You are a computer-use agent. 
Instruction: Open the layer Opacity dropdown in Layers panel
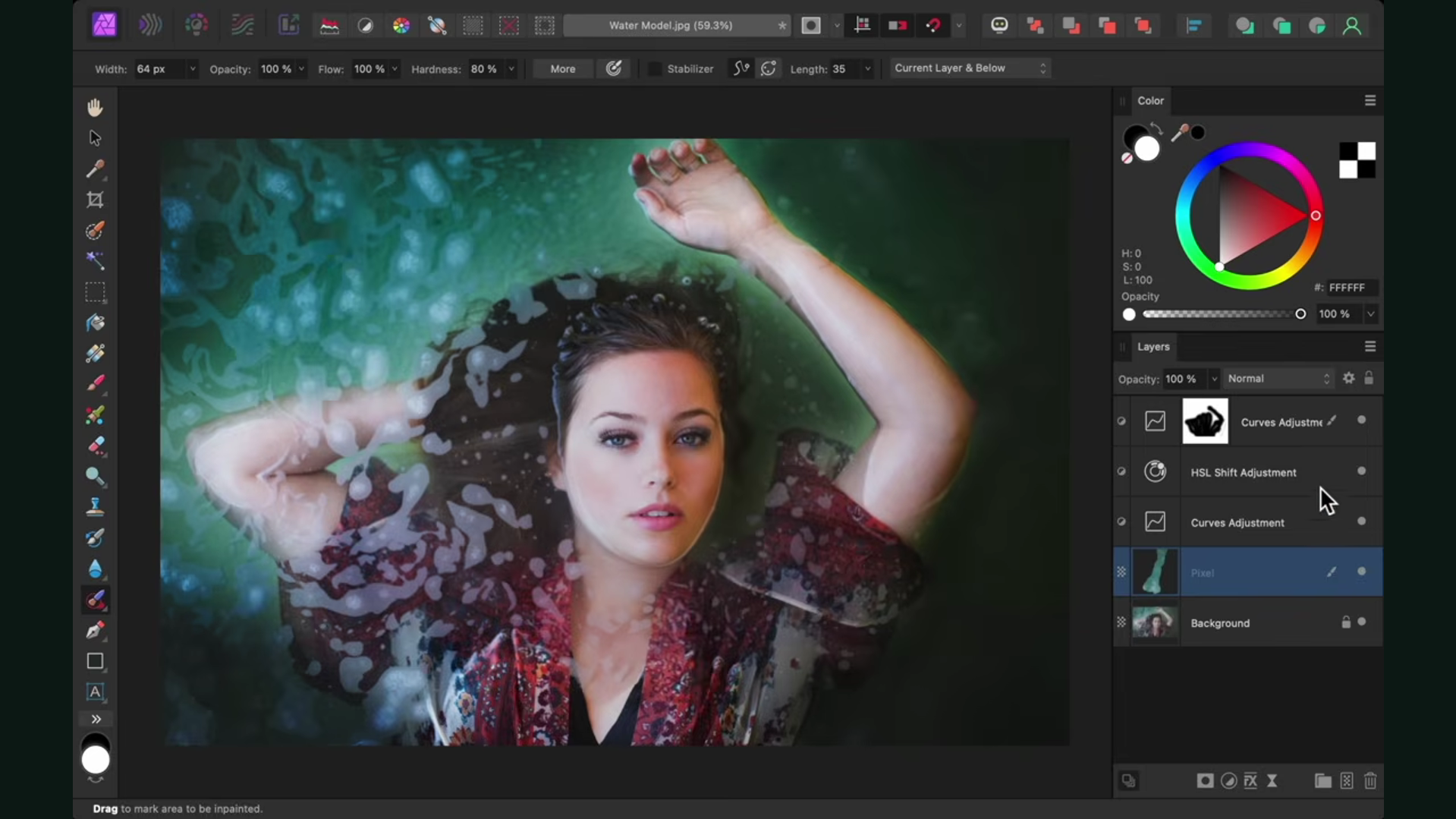click(x=1213, y=379)
